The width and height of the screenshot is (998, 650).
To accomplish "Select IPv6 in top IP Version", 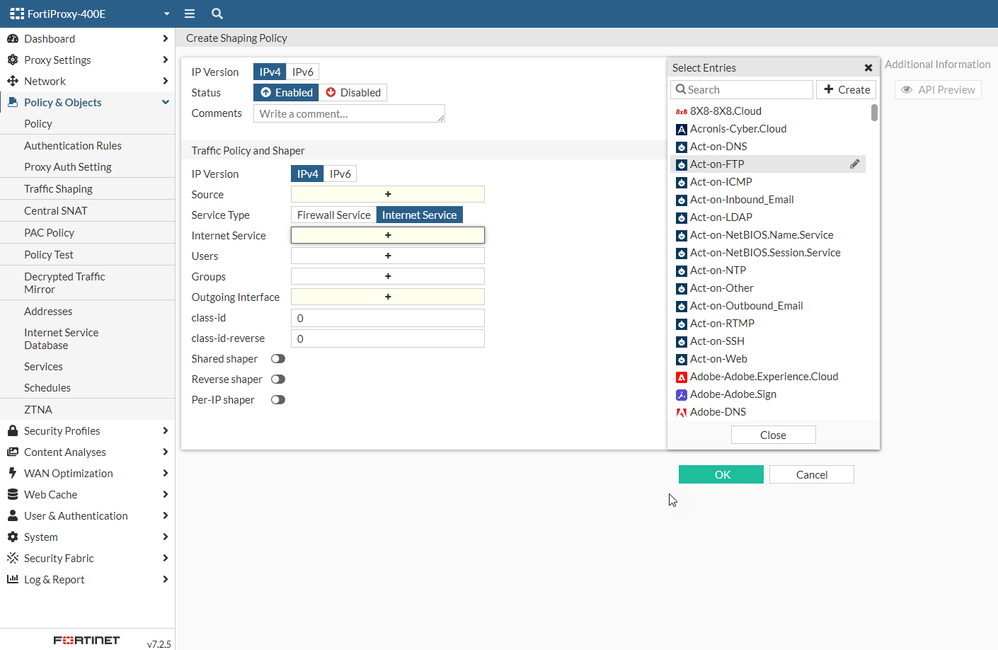I will point(302,72).
